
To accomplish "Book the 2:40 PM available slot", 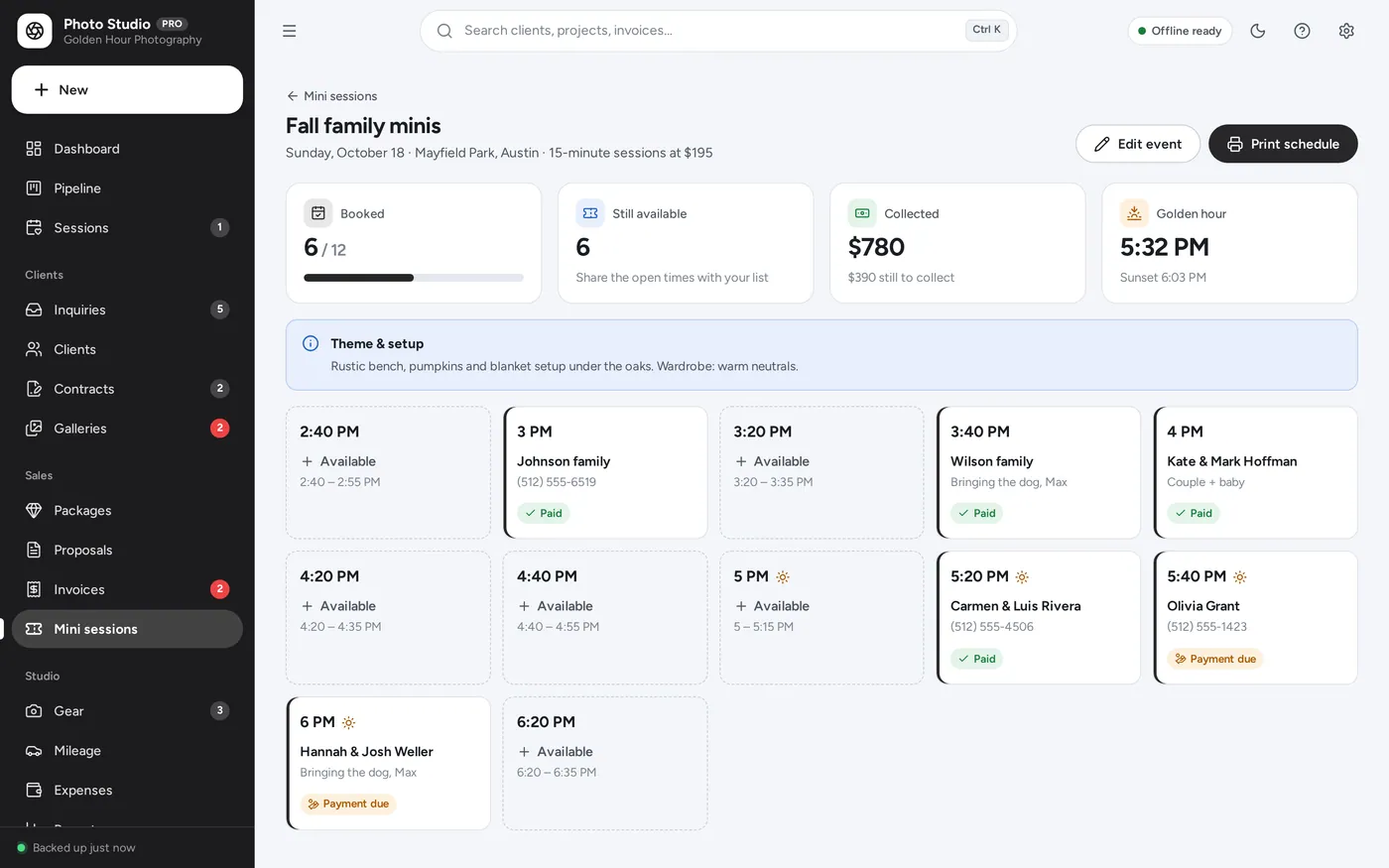I will (x=388, y=472).
